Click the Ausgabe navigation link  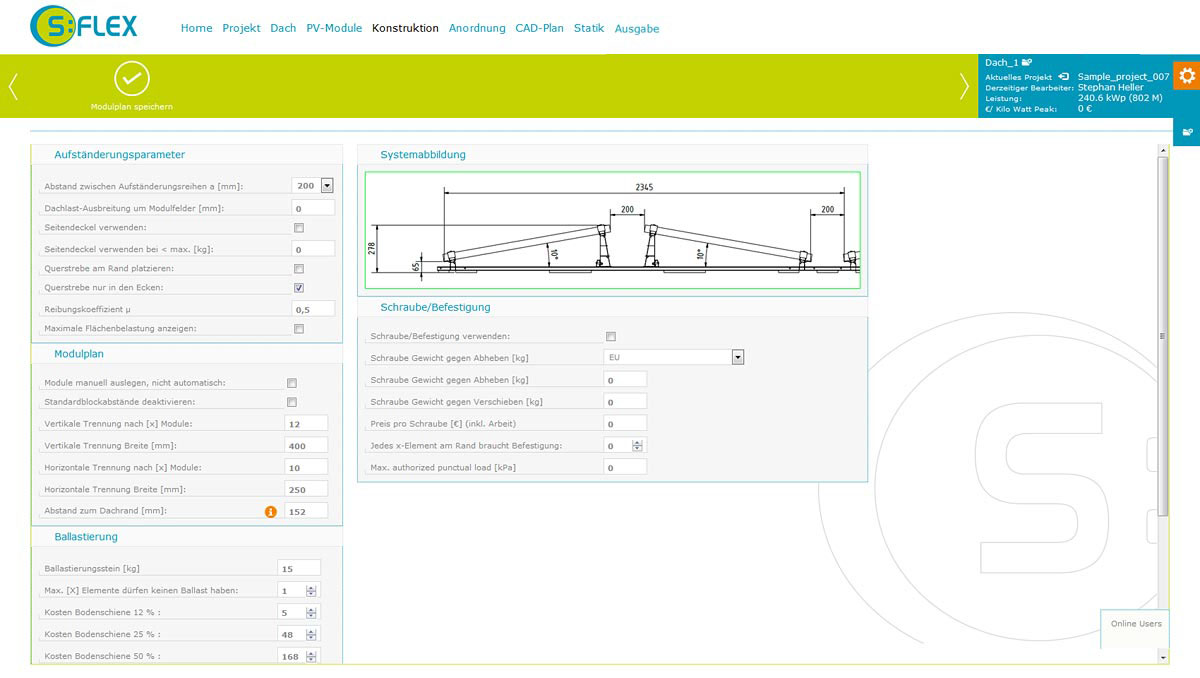[x=637, y=29]
